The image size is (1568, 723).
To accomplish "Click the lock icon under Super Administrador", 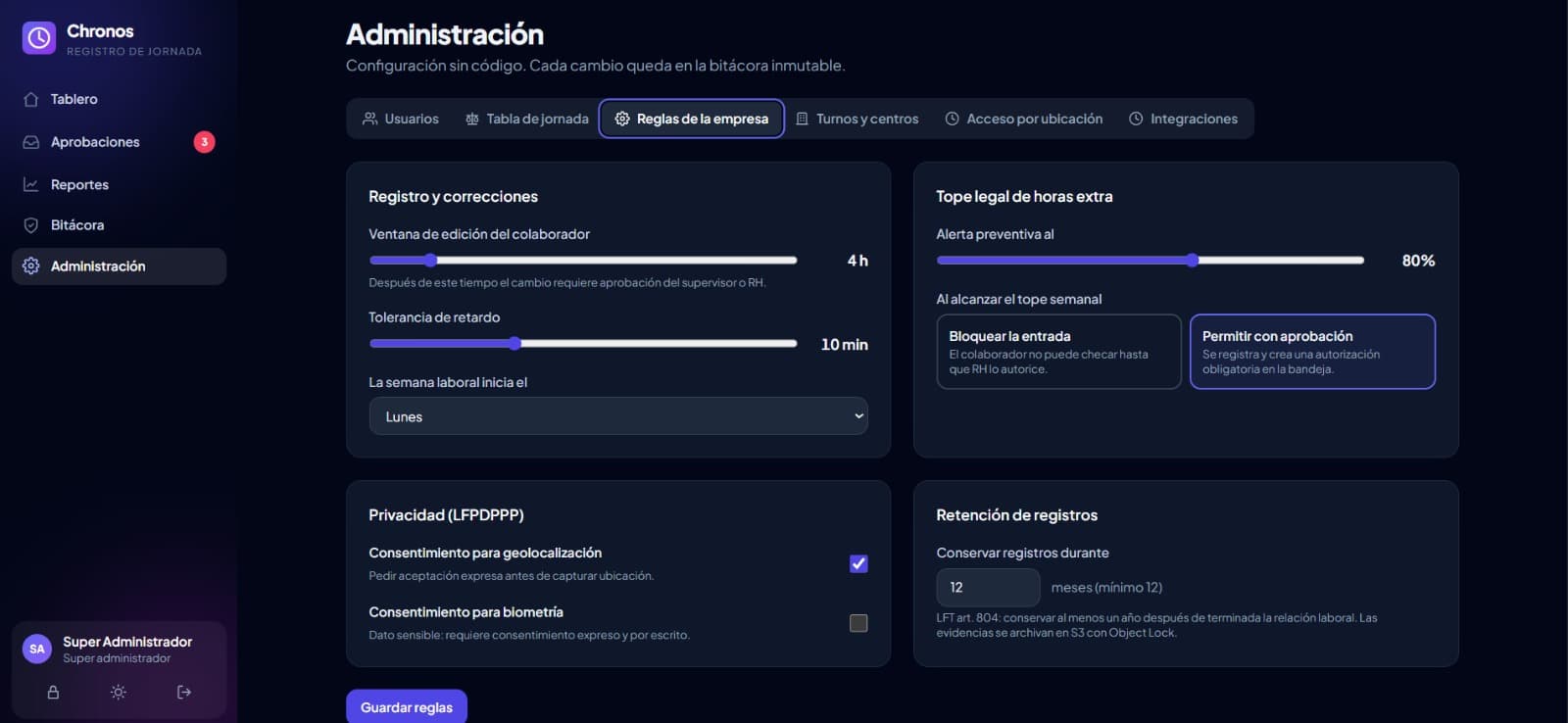I will point(53,693).
